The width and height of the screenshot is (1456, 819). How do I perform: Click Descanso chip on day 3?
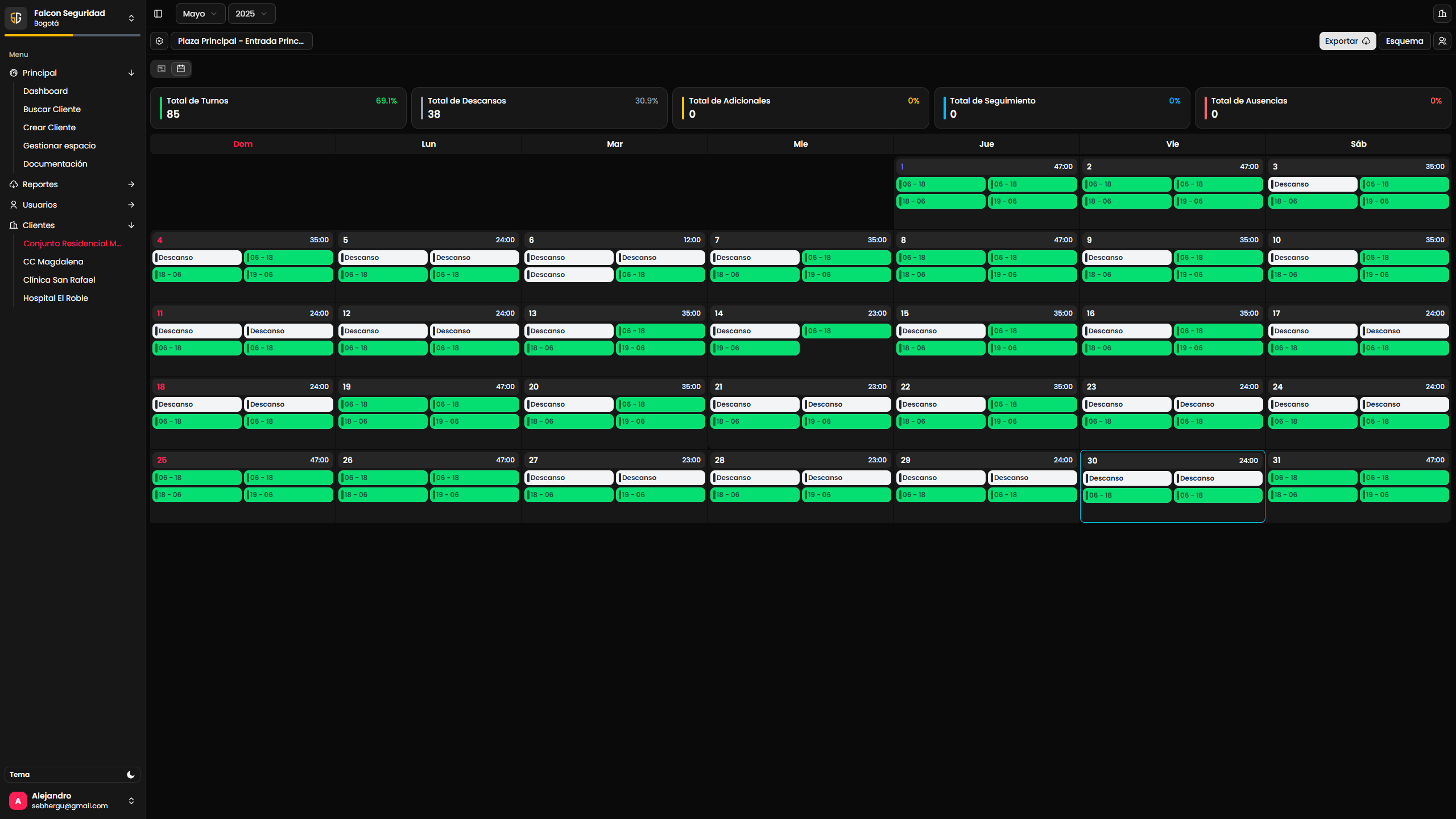[1313, 184]
